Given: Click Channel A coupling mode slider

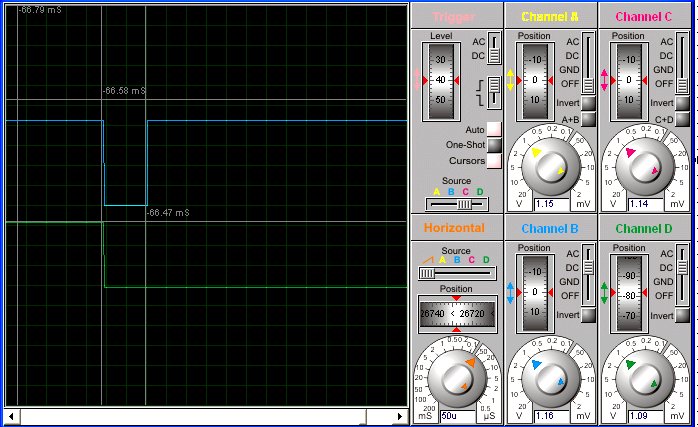Looking at the screenshot, I should 588,63.
